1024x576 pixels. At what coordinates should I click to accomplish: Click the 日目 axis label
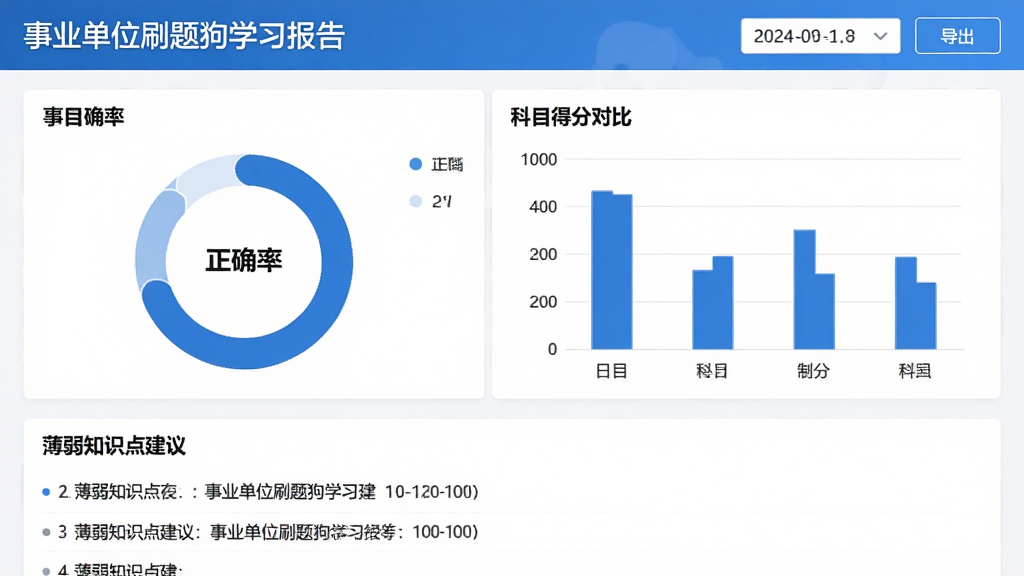(612, 371)
